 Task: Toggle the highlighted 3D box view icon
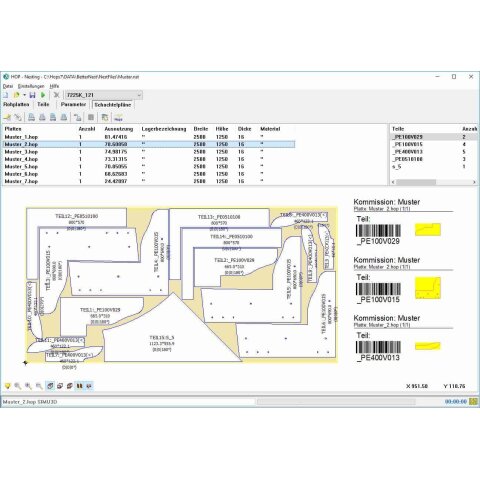[x=50, y=386]
